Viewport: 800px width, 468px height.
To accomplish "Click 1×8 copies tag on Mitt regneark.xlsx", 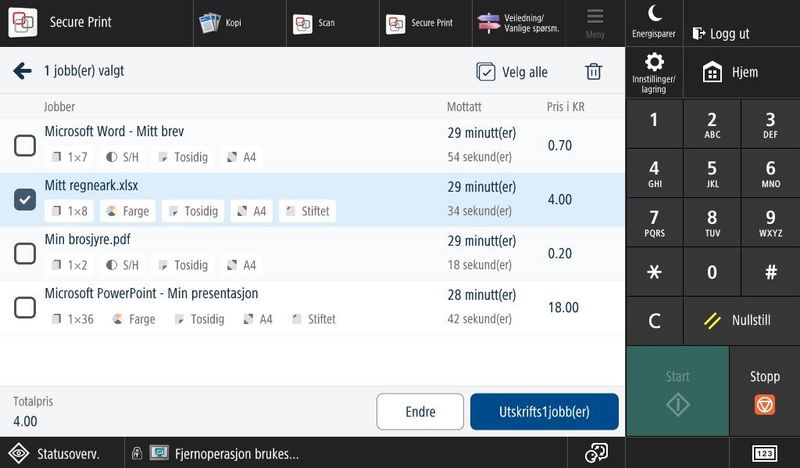I will pos(69,211).
